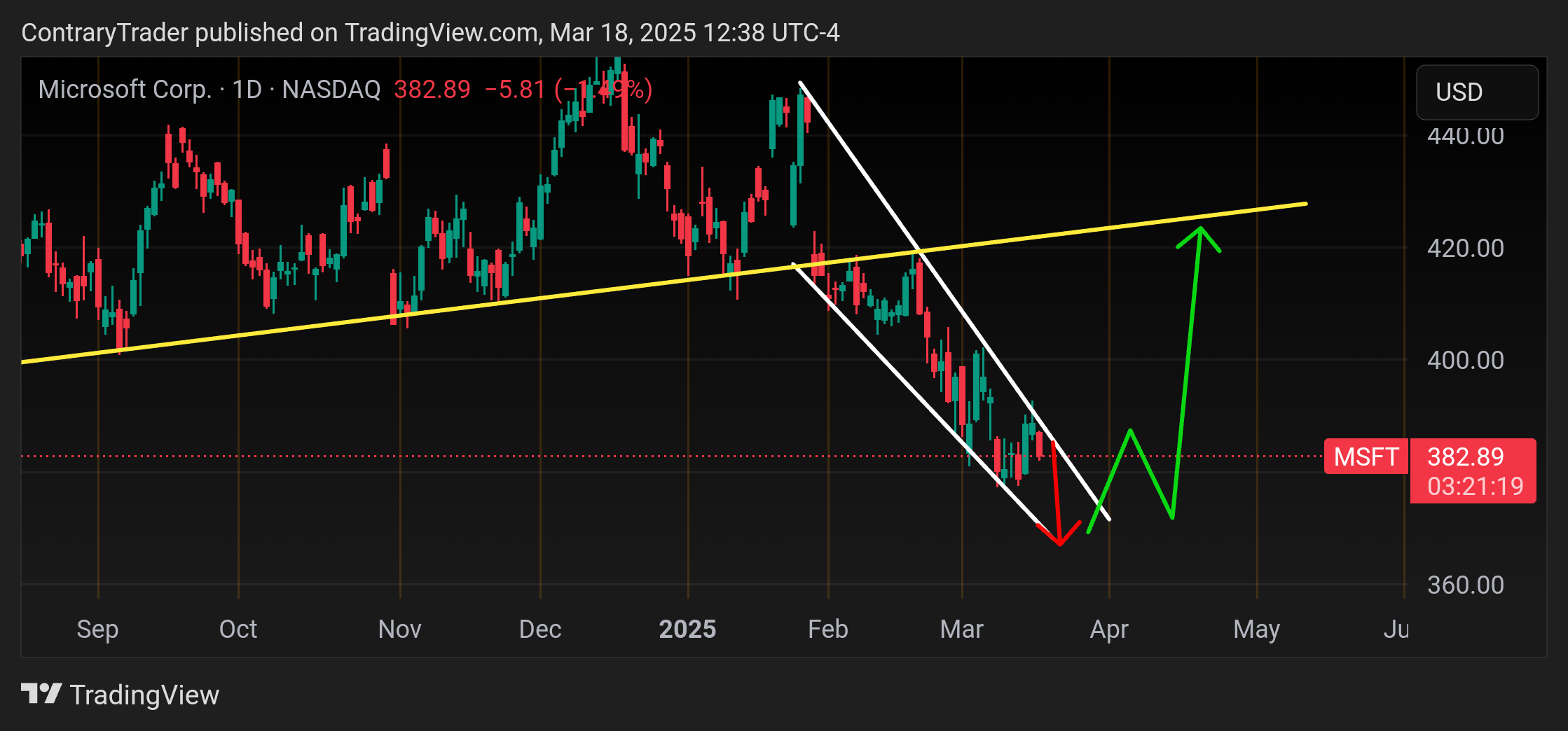Click the 360.00 price axis label

click(x=1466, y=585)
